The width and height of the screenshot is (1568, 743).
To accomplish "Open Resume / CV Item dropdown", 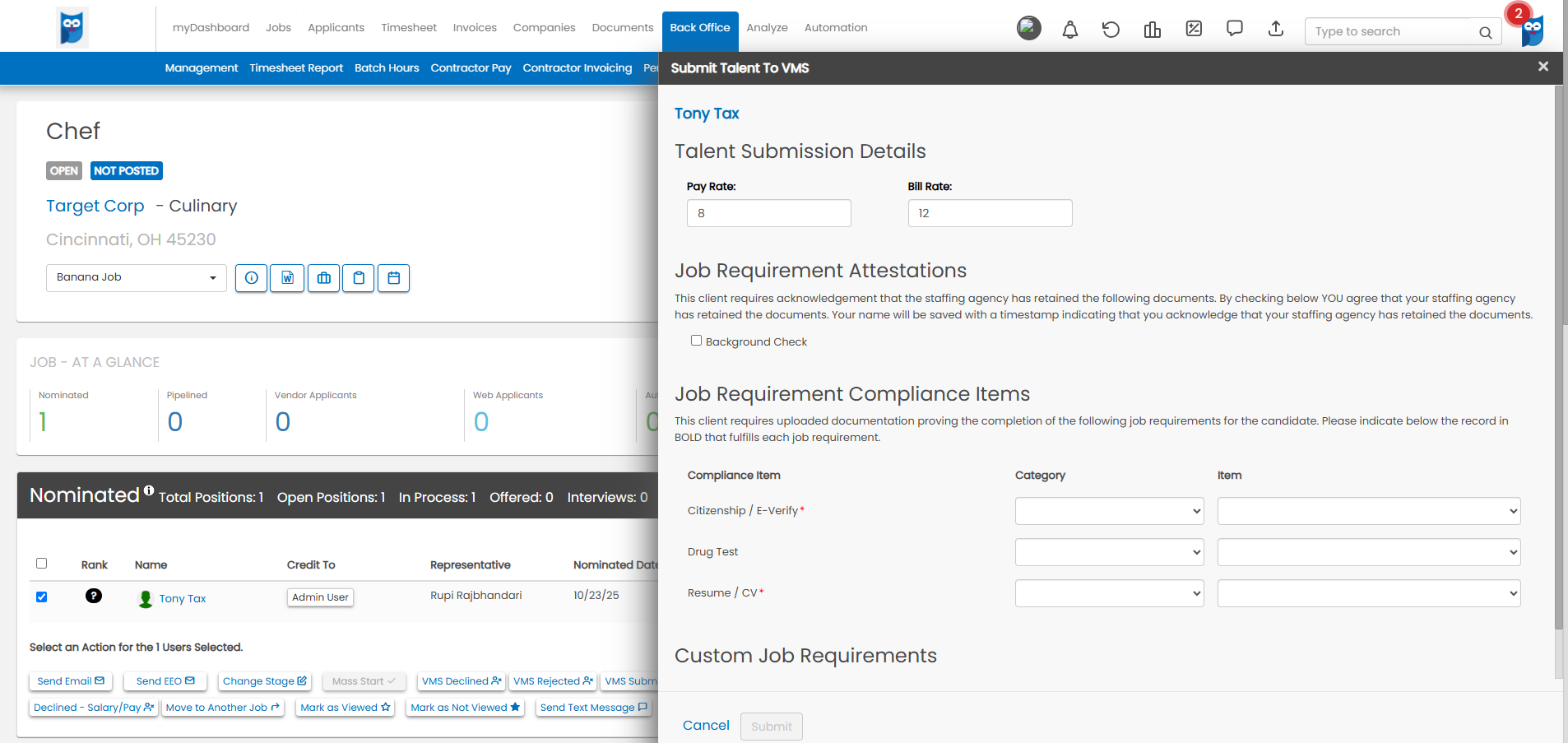I will click(x=1369, y=593).
